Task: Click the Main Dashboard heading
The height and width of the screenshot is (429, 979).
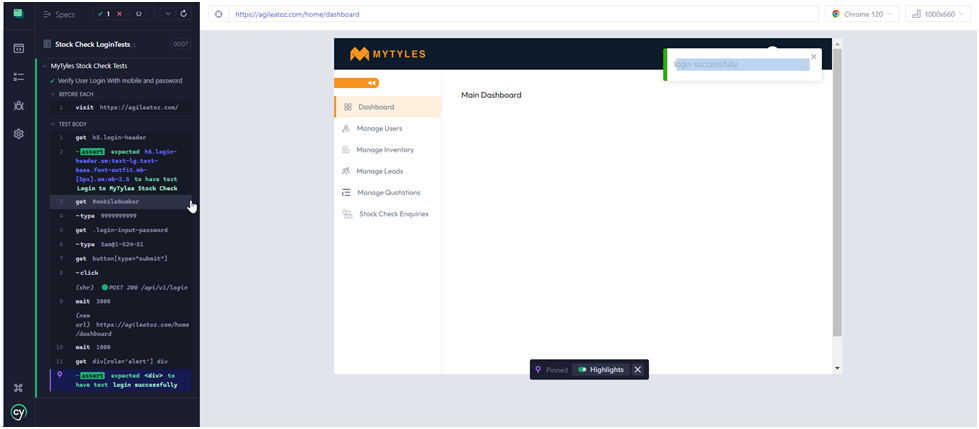Action: coord(491,95)
